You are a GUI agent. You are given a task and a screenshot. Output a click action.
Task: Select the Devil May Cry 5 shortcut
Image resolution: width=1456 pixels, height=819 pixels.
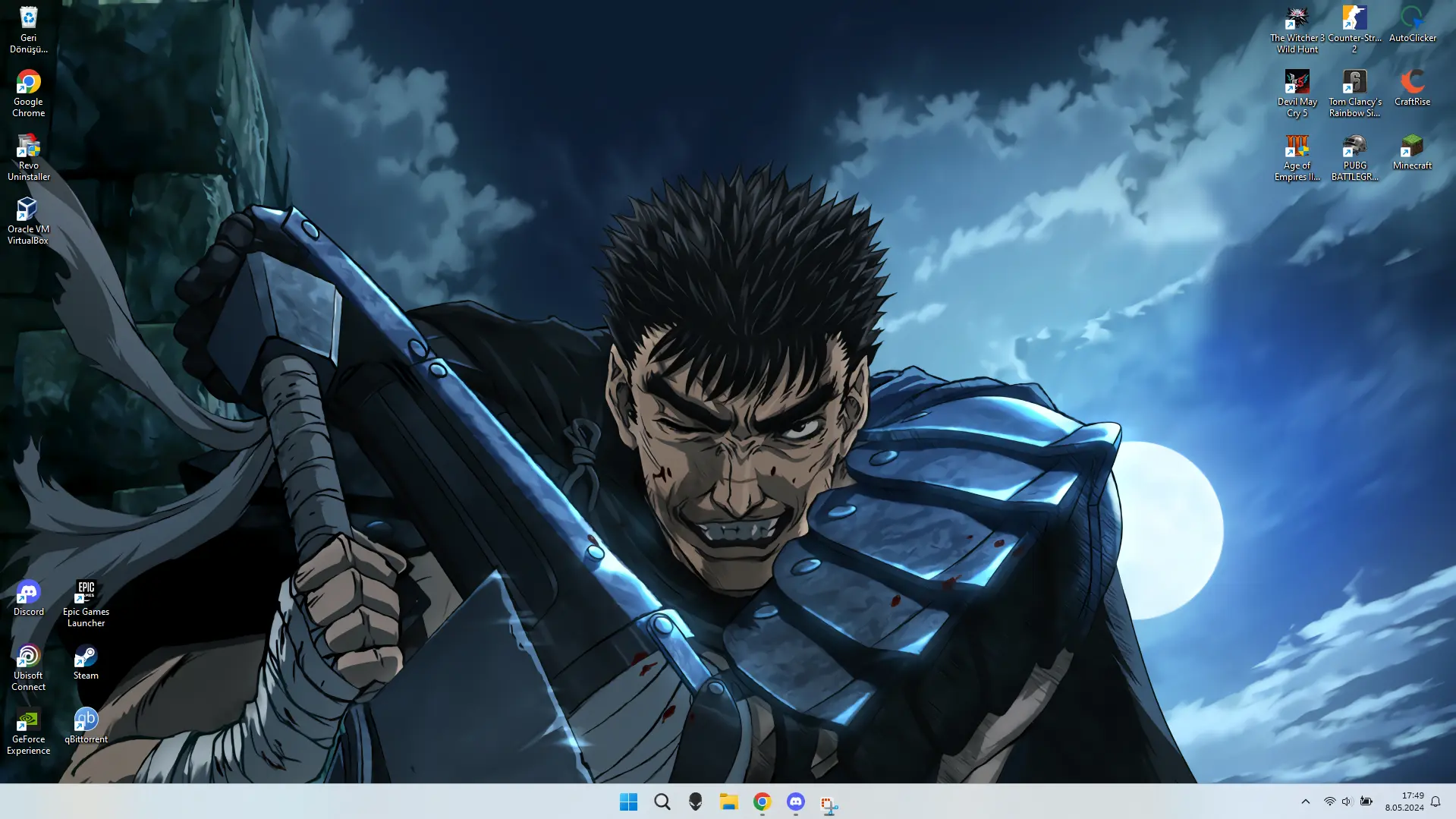pos(1297,93)
